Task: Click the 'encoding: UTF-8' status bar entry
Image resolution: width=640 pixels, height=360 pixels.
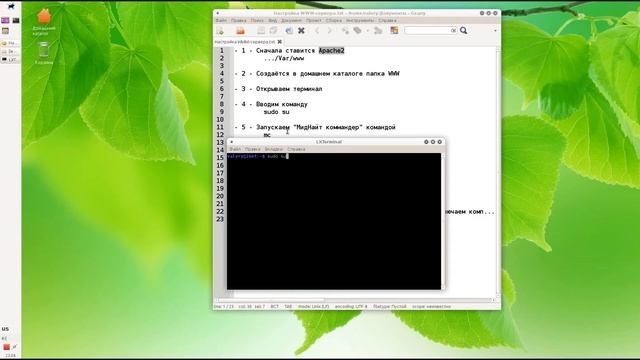Action: click(x=351, y=307)
